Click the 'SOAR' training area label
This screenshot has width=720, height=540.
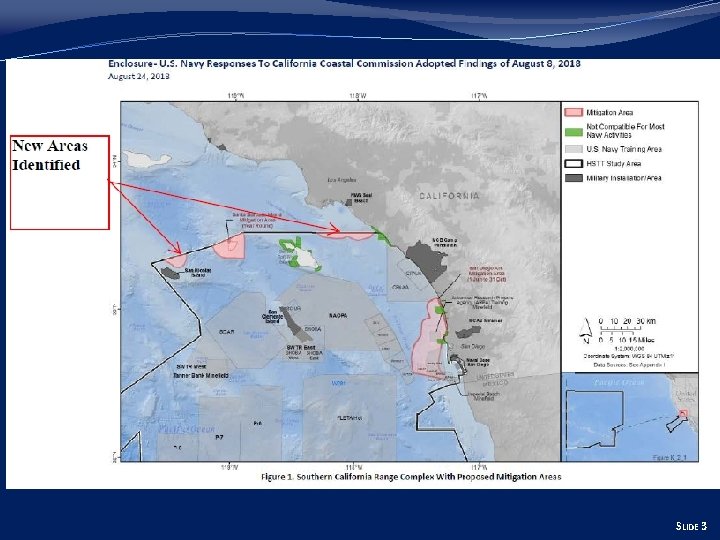[x=227, y=331]
